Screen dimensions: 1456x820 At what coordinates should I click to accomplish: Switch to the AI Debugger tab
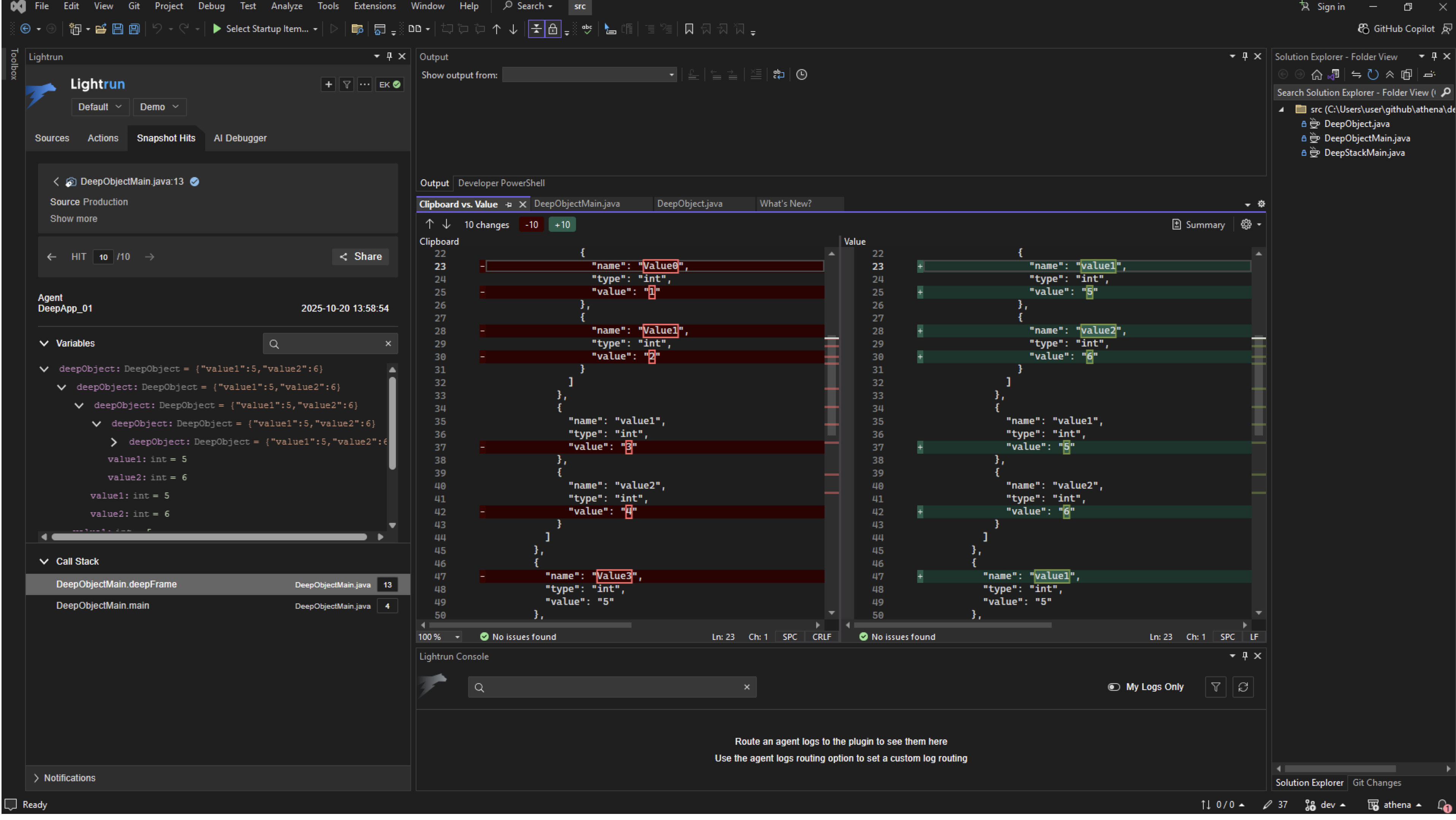pos(240,138)
